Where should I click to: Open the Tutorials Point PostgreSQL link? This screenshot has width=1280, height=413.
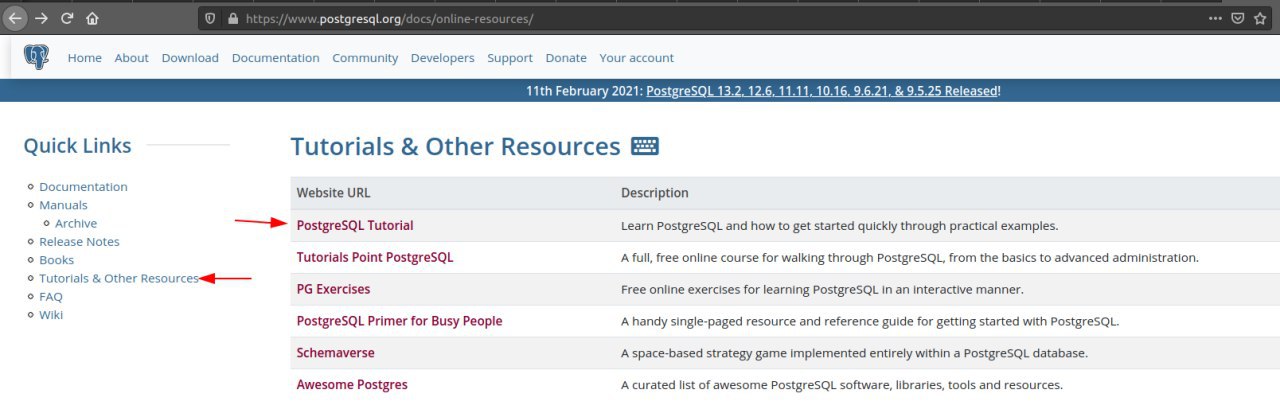(x=375, y=258)
